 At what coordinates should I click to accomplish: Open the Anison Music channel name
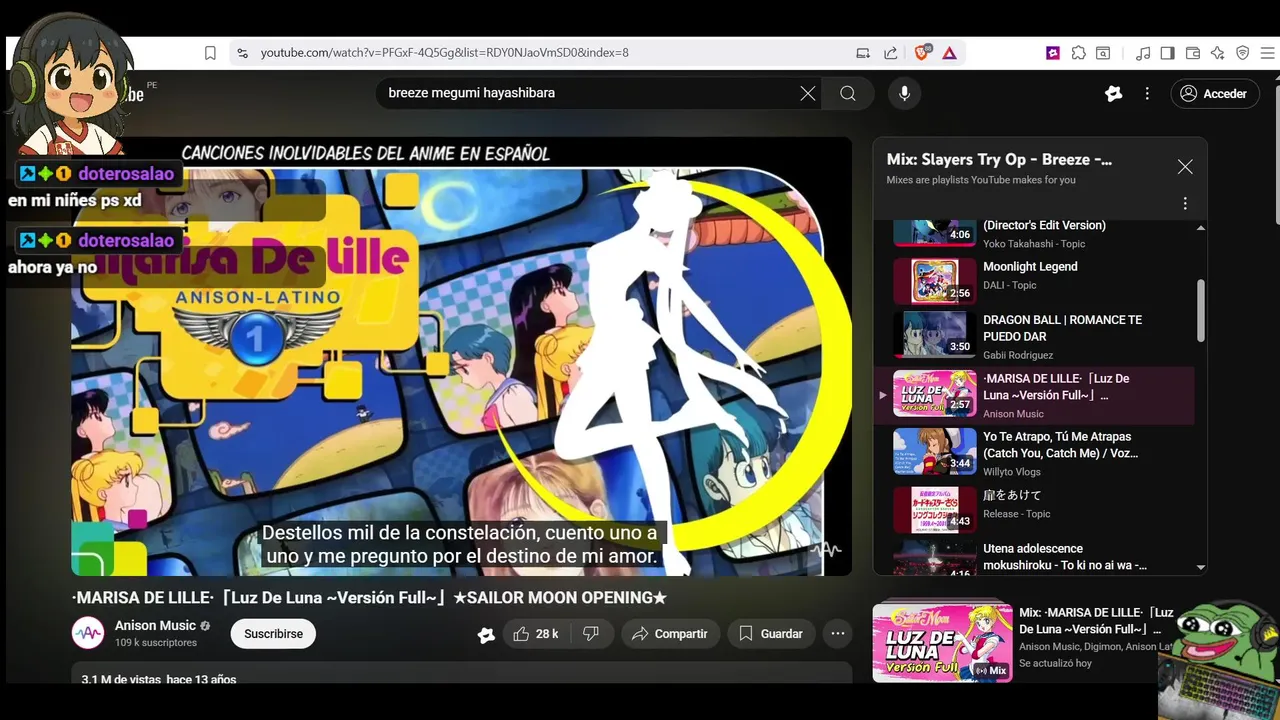pos(155,626)
